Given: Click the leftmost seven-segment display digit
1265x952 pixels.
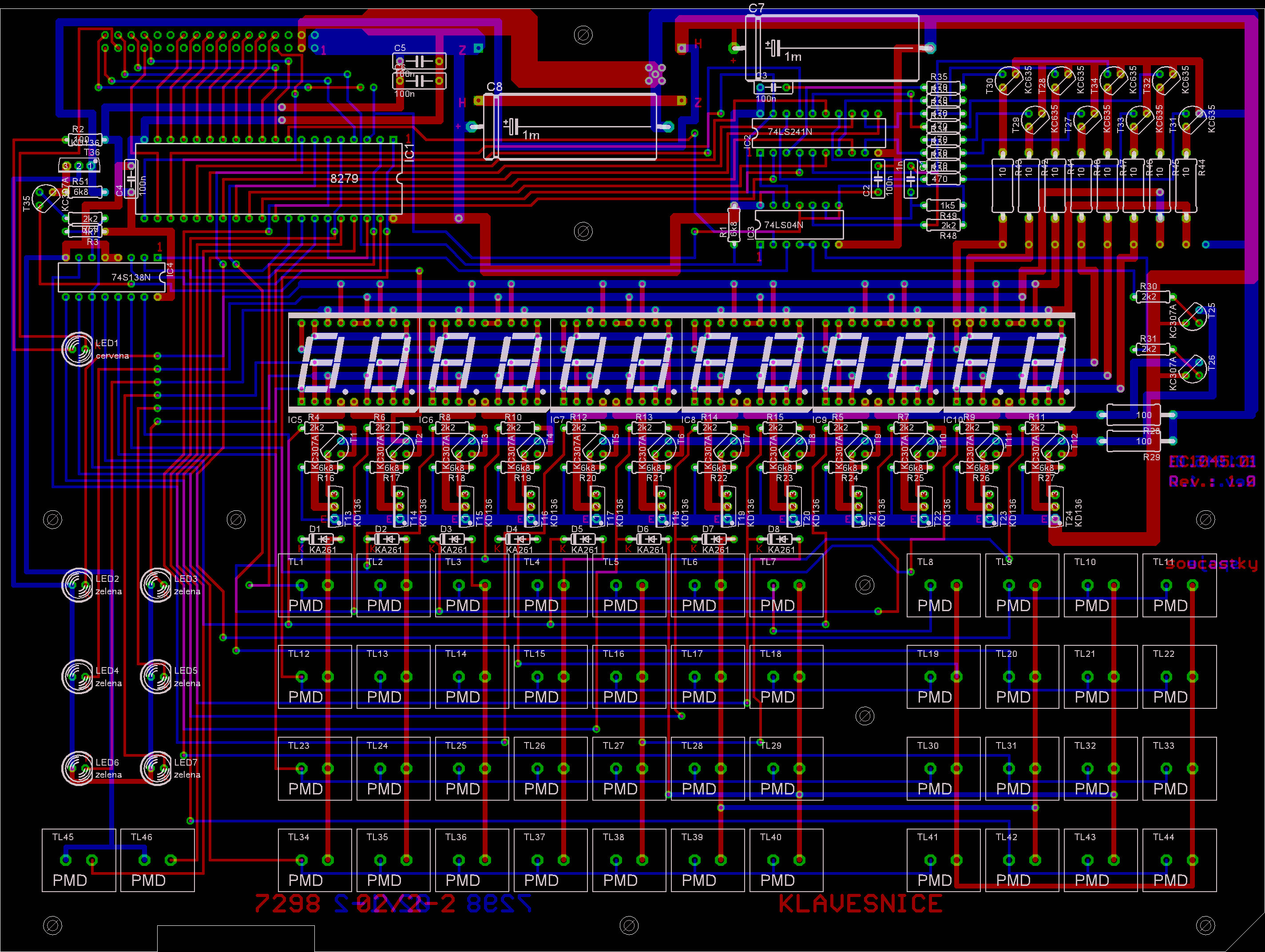Looking at the screenshot, I should tap(321, 363).
